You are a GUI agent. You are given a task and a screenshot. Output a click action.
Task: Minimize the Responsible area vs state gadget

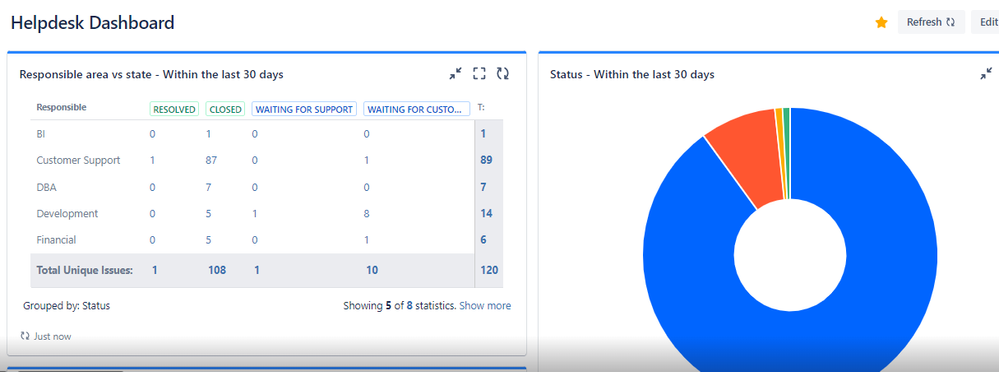click(455, 74)
